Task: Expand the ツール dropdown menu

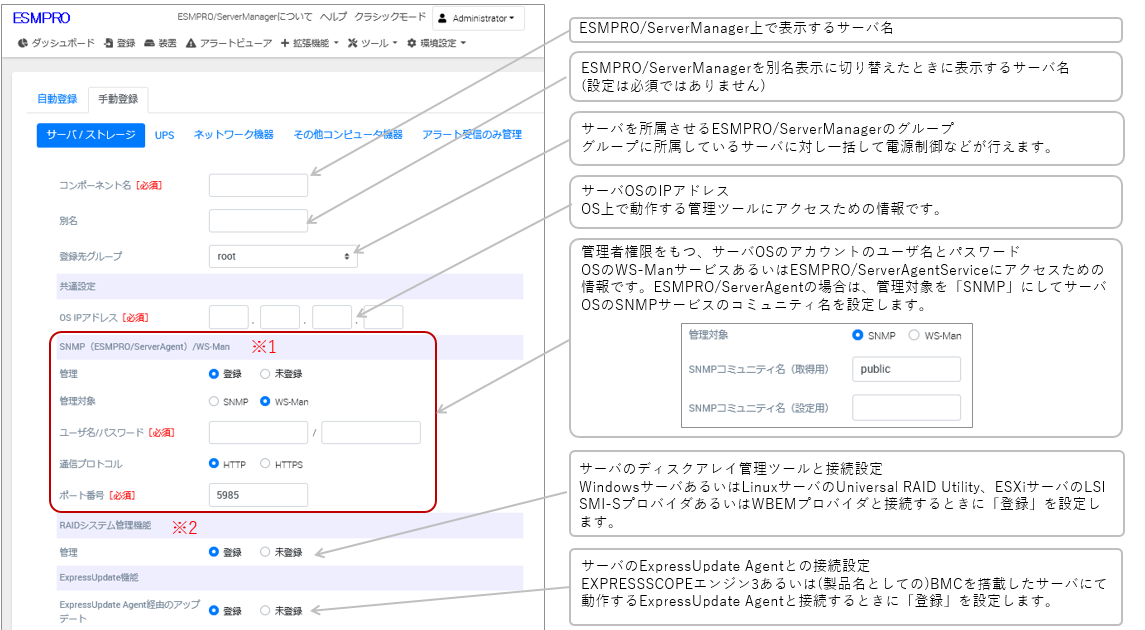Action: pyautogui.click(x=372, y=43)
